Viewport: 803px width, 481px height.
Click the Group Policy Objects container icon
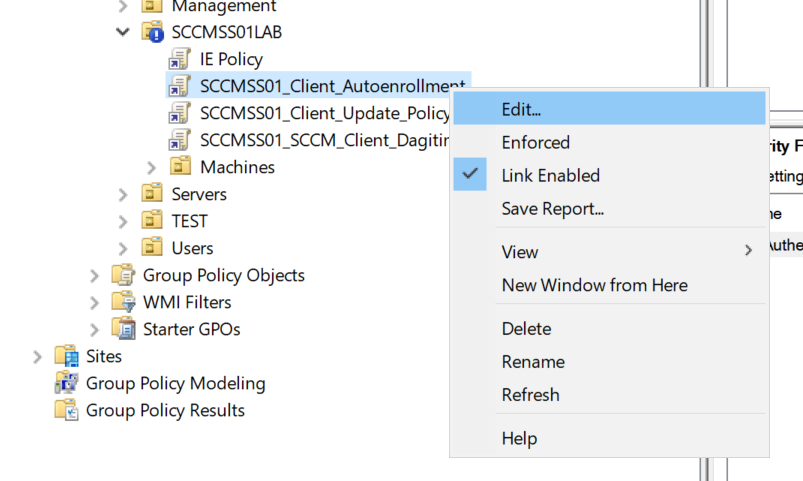point(123,275)
